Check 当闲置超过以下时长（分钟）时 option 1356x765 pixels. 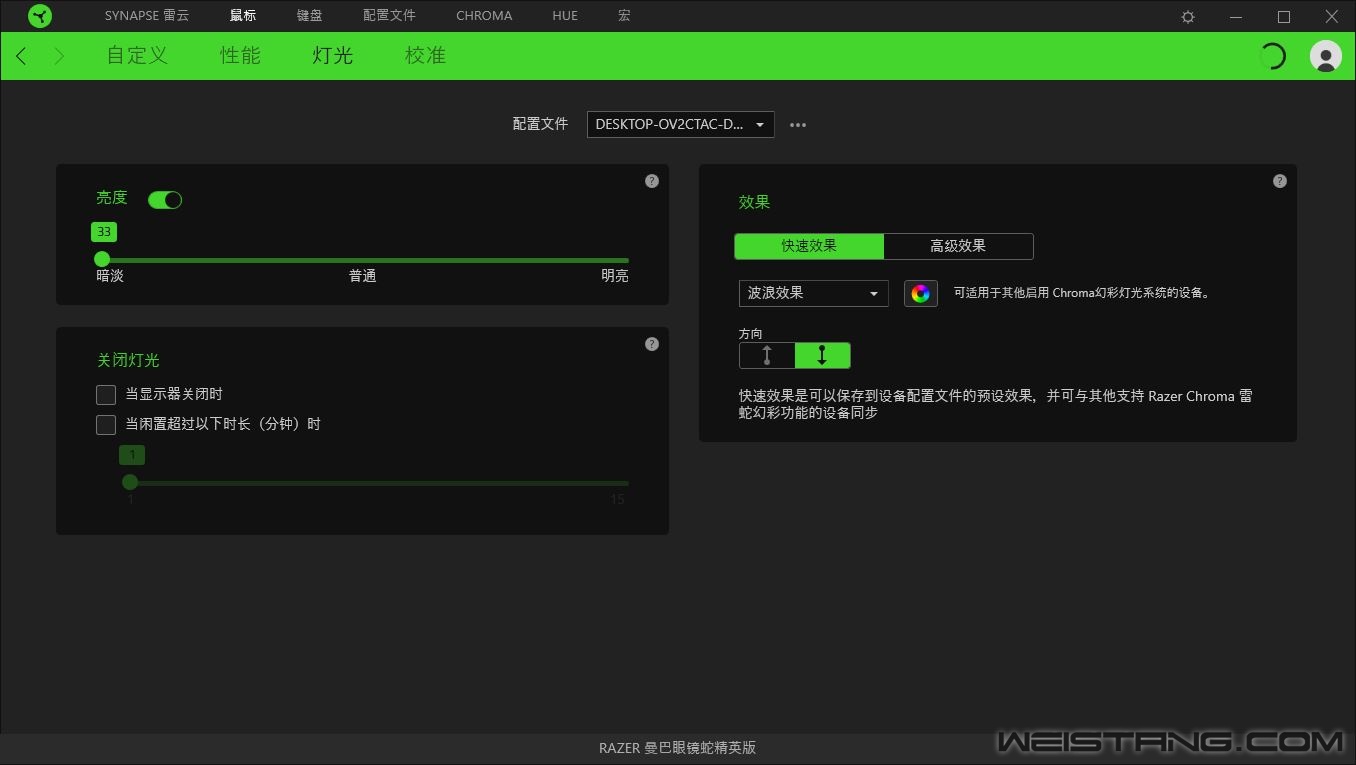click(x=106, y=425)
